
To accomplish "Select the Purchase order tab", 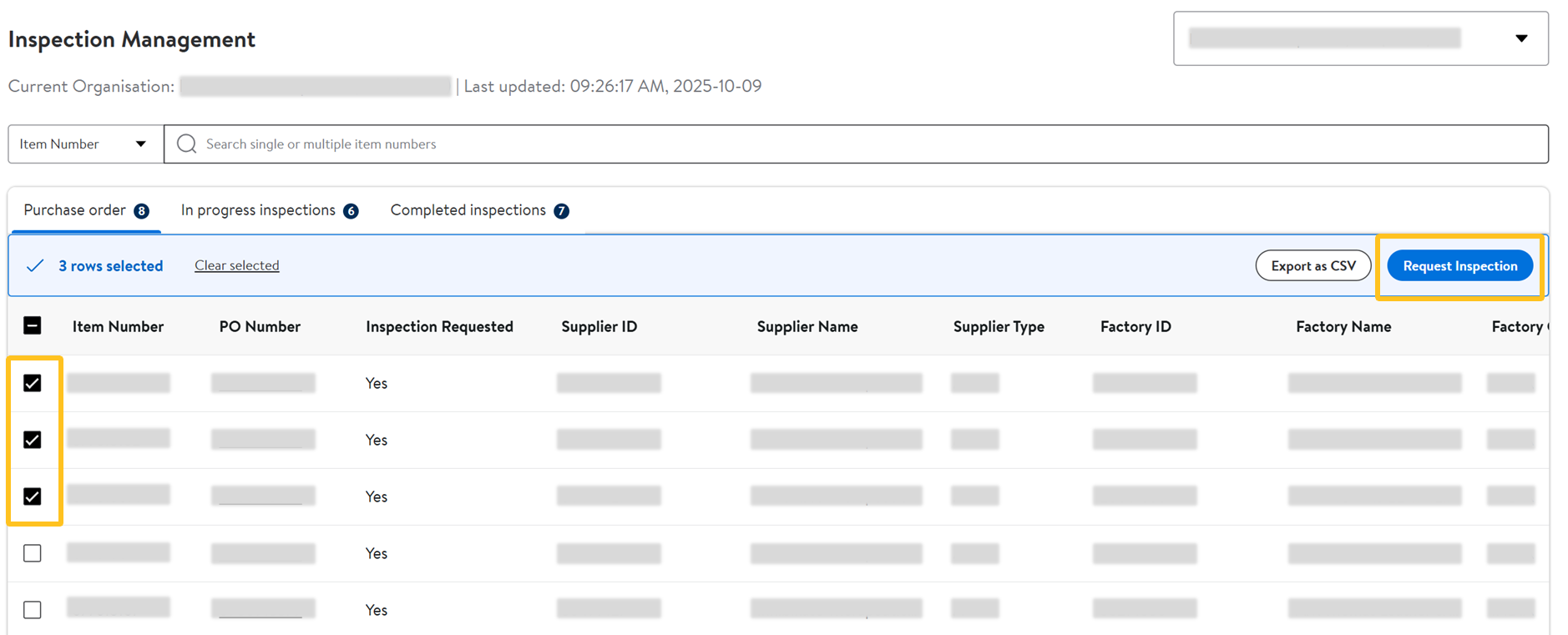I will click(74, 210).
